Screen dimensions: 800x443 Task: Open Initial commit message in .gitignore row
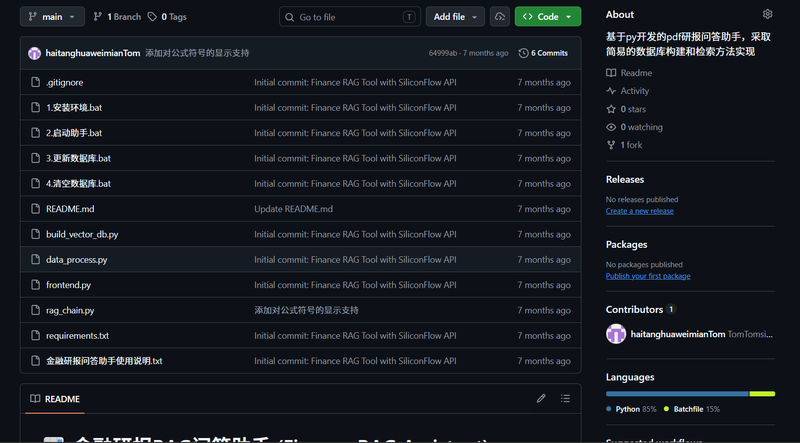pos(355,82)
